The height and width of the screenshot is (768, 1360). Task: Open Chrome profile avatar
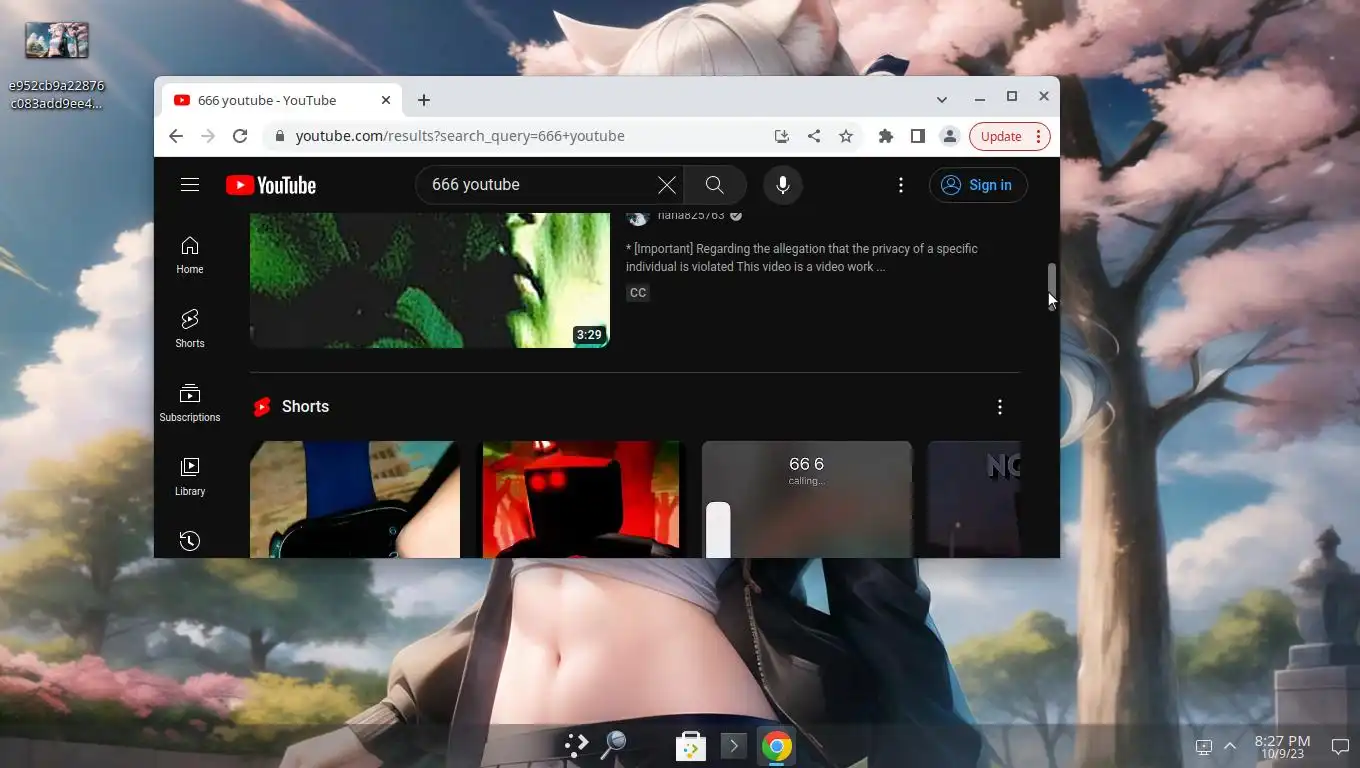point(950,136)
